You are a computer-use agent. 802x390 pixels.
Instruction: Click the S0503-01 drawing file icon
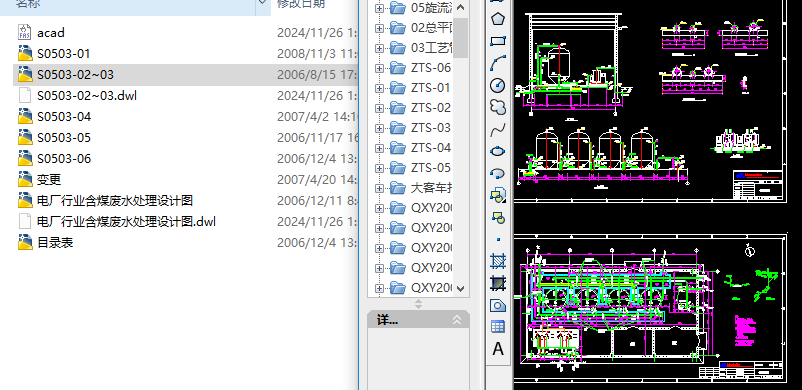pyautogui.click(x=26, y=53)
